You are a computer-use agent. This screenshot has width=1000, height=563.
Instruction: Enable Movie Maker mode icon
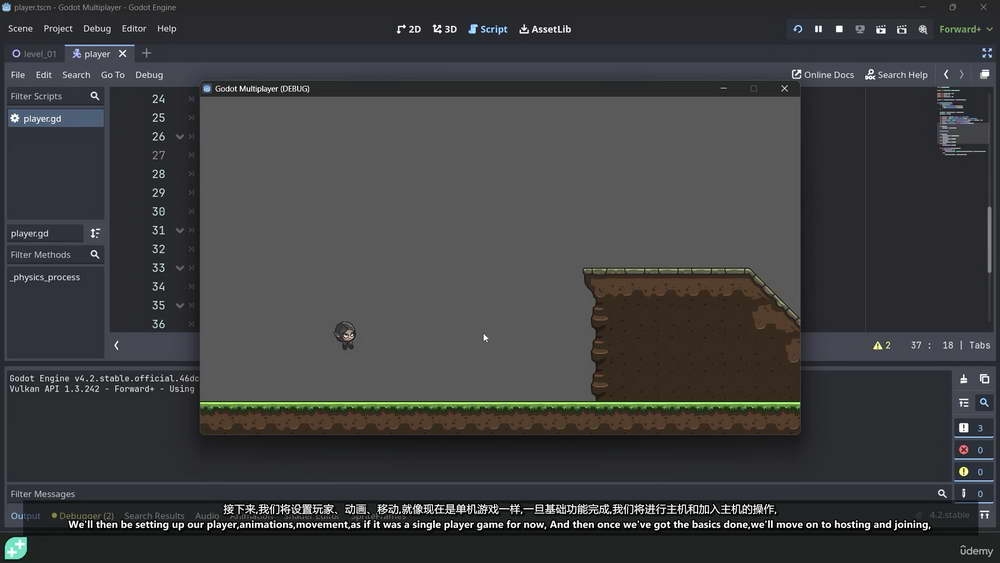tap(923, 29)
